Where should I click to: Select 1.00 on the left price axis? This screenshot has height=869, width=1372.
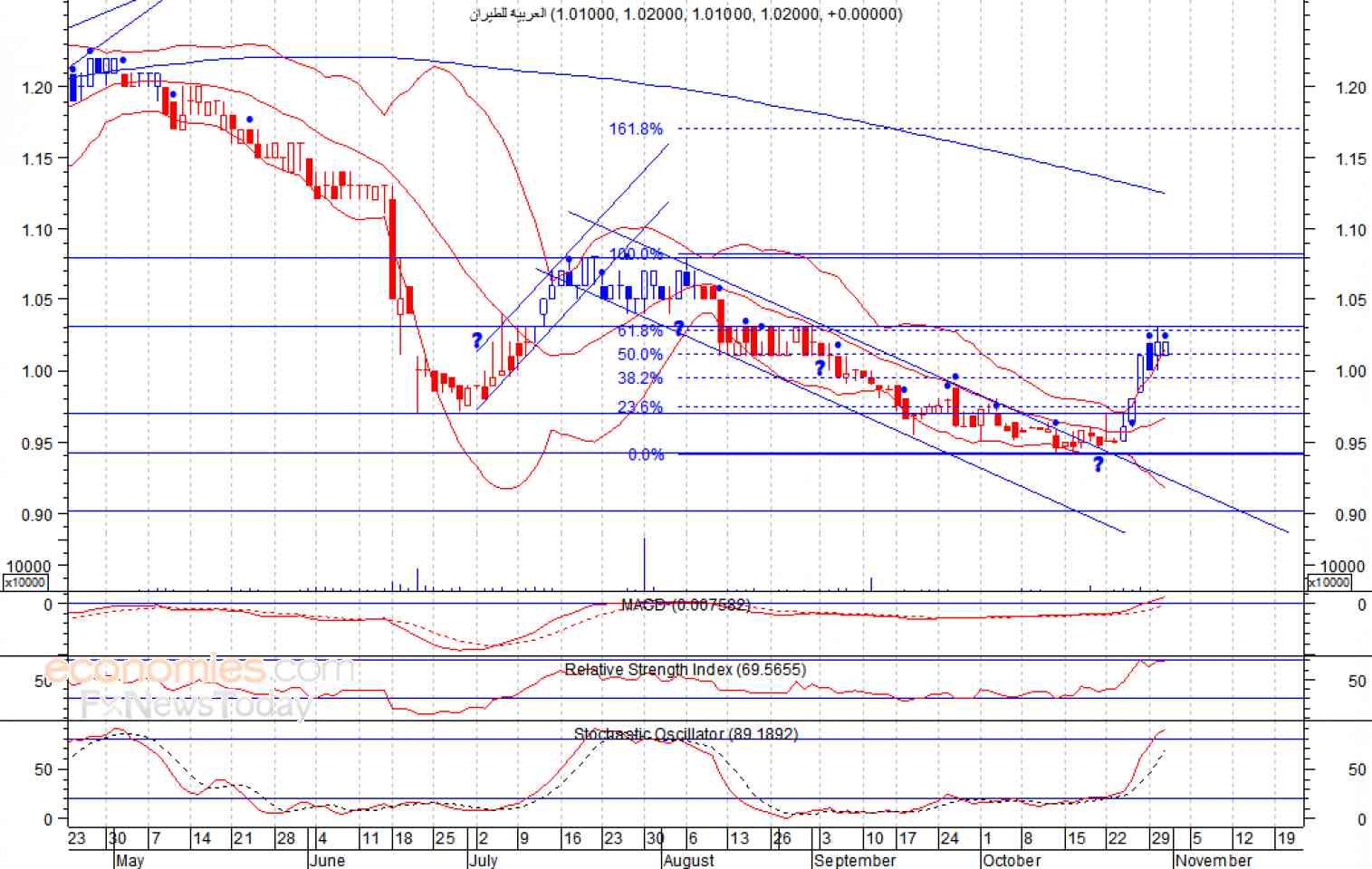click(x=37, y=371)
